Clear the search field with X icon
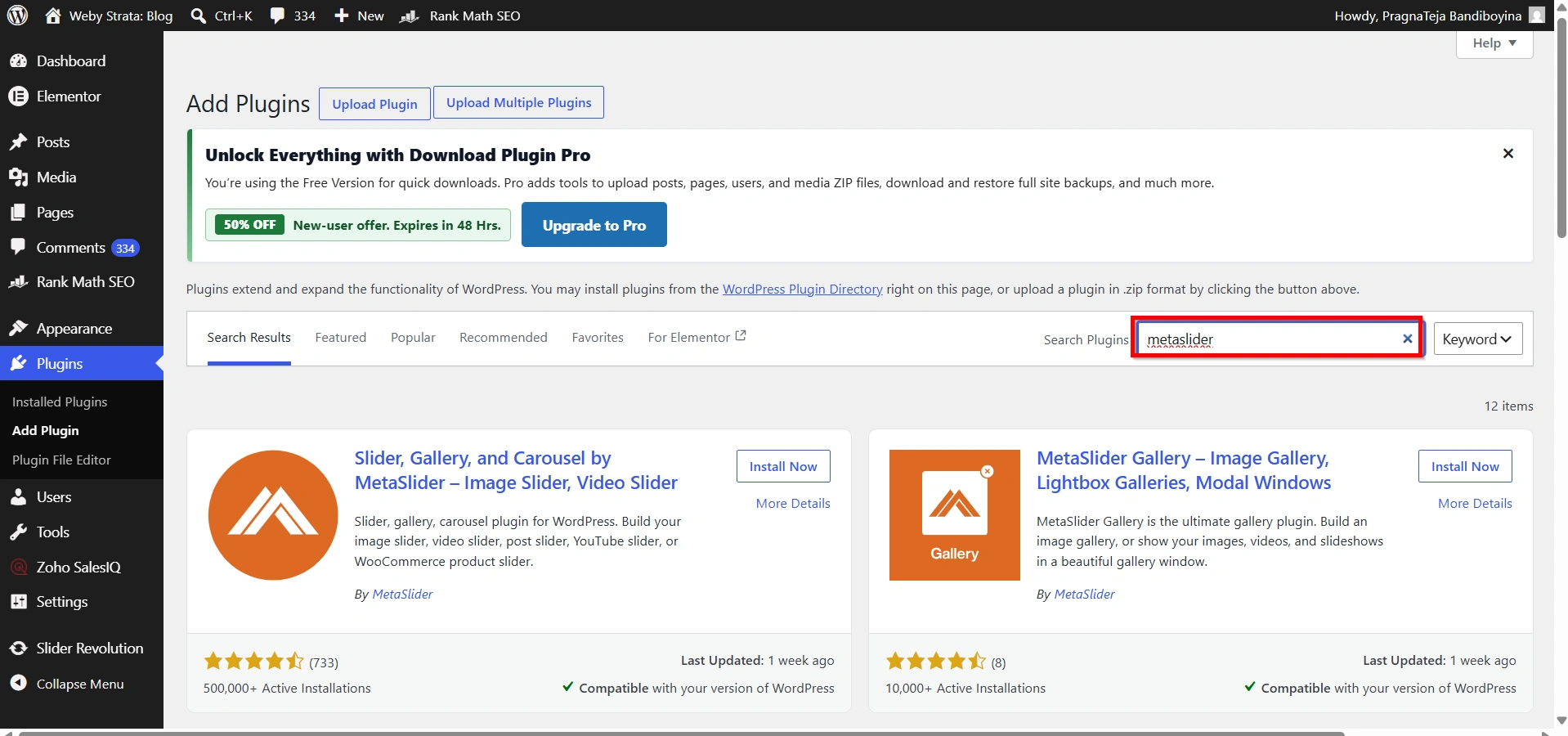This screenshot has width=1568, height=736. pos(1408,339)
